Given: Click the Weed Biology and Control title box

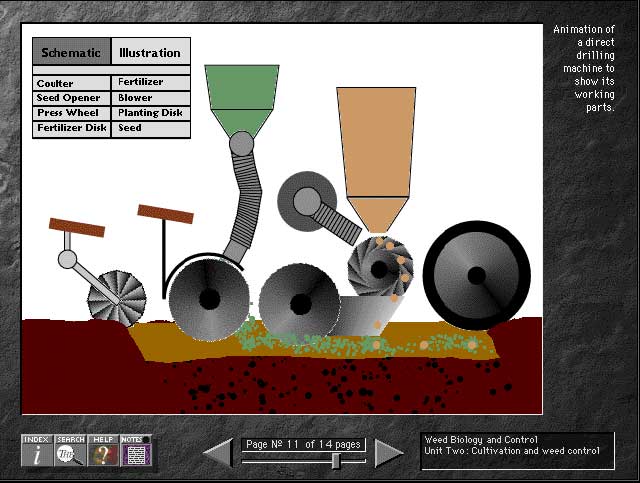Looking at the screenshot, I should 516,450.
